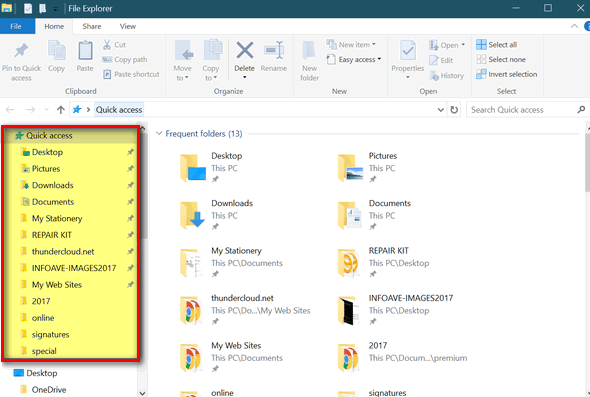
Task: Click the Forward navigation arrow
Action: pyautogui.click(x=30, y=110)
